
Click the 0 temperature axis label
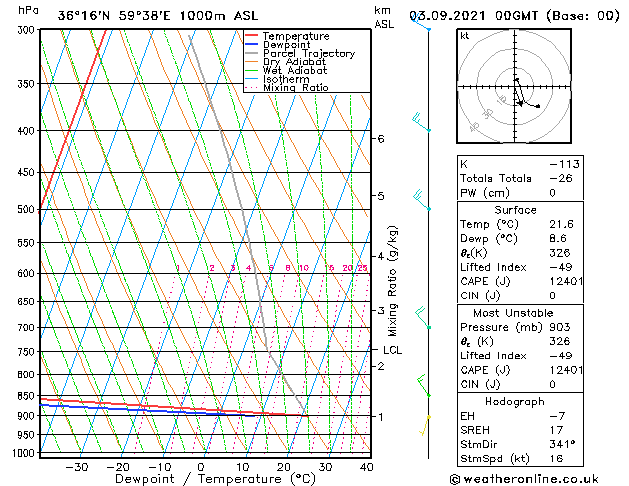pyautogui.click(x=201, y=467)
